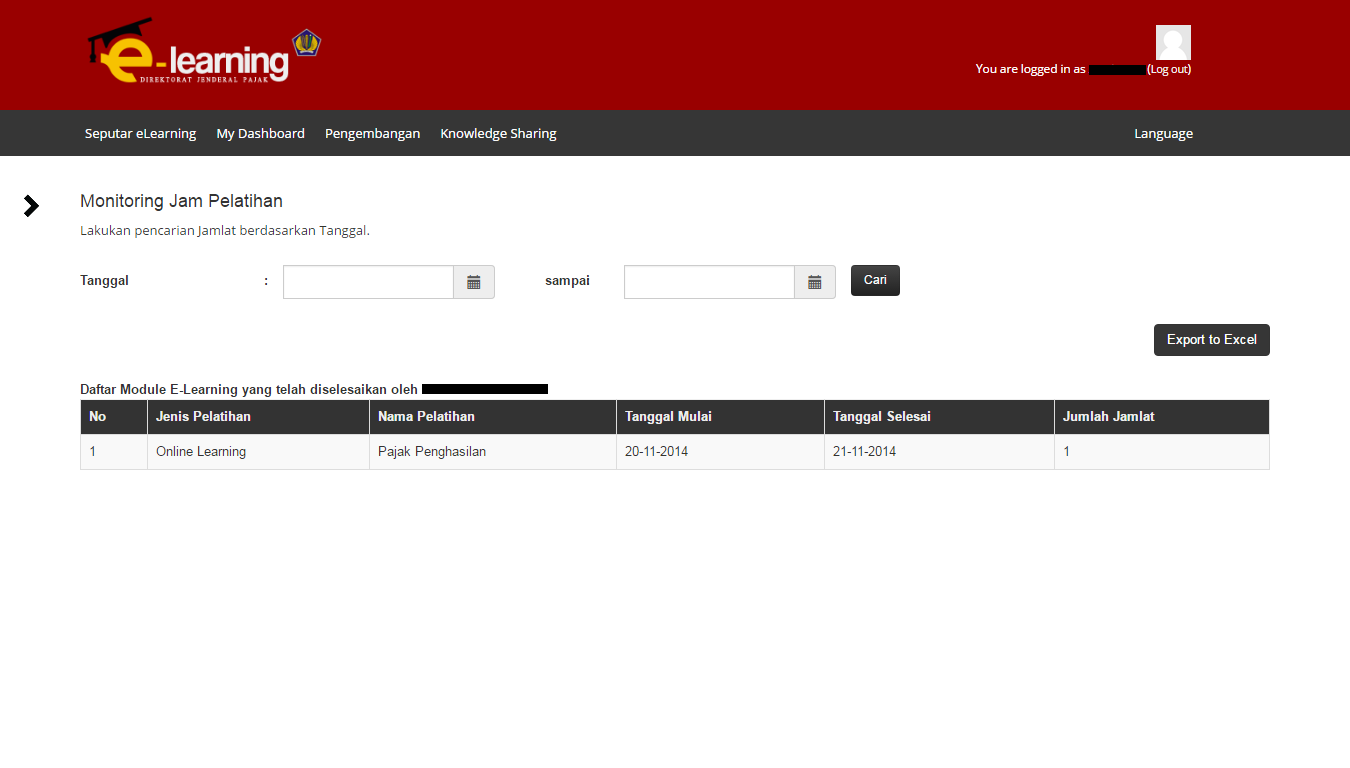Open the Knowledge Sharing dropdown
1350x768 pixels.
tap(497, 132)
